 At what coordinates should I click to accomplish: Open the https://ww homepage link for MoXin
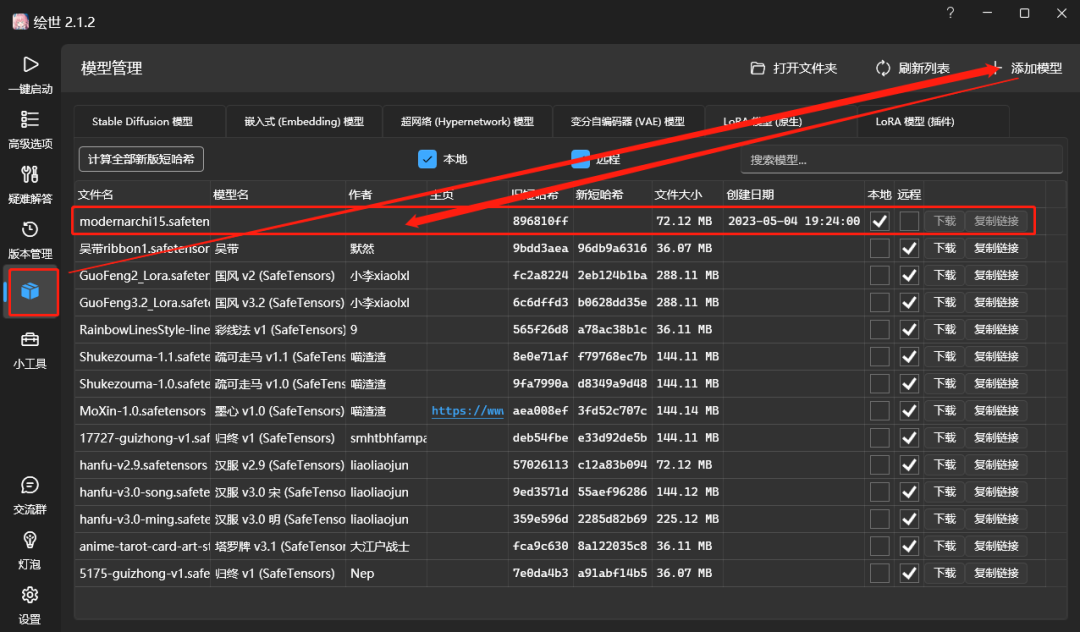[467, 410]
